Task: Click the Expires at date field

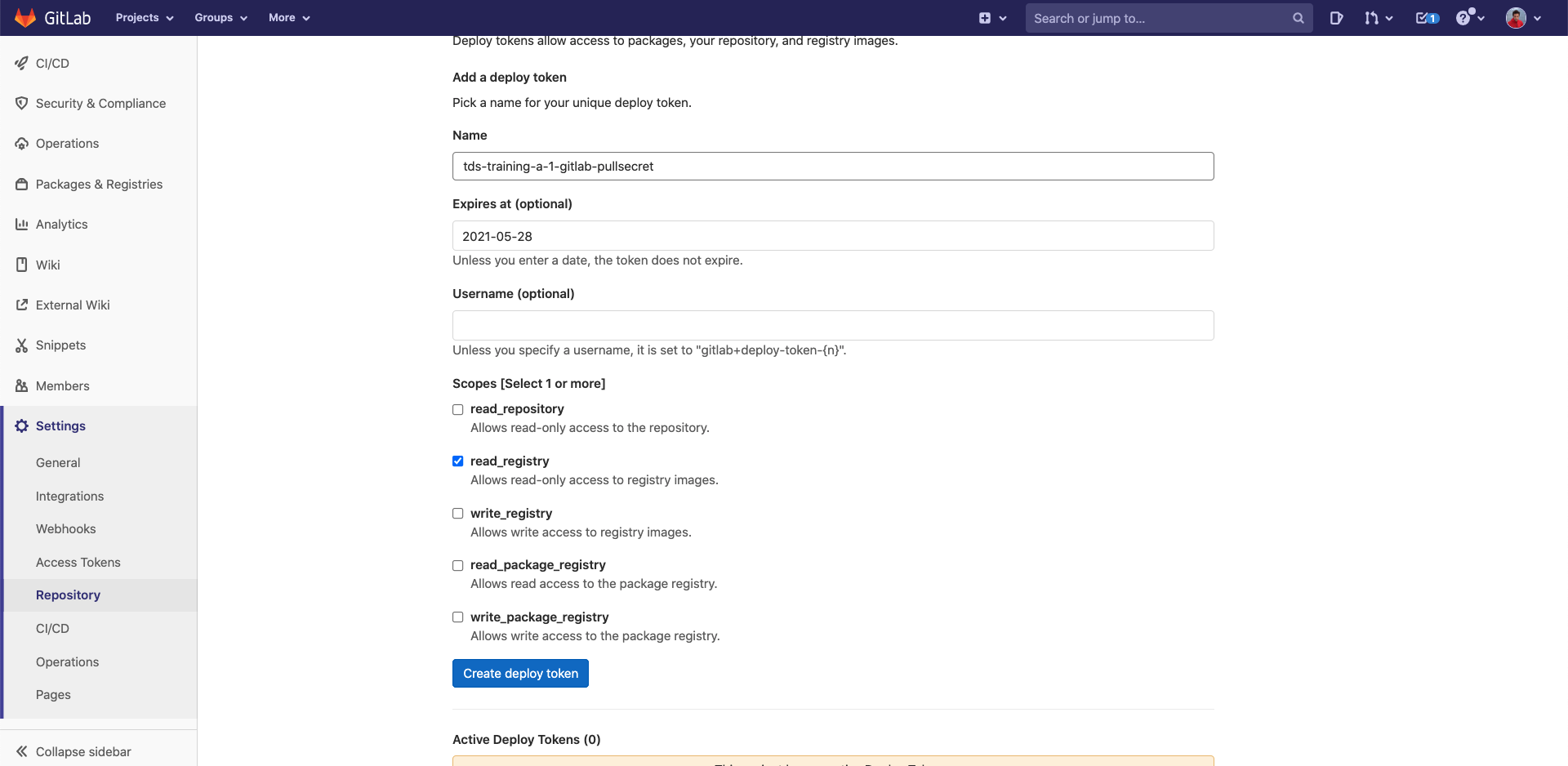Action: (x=833, y=235)
